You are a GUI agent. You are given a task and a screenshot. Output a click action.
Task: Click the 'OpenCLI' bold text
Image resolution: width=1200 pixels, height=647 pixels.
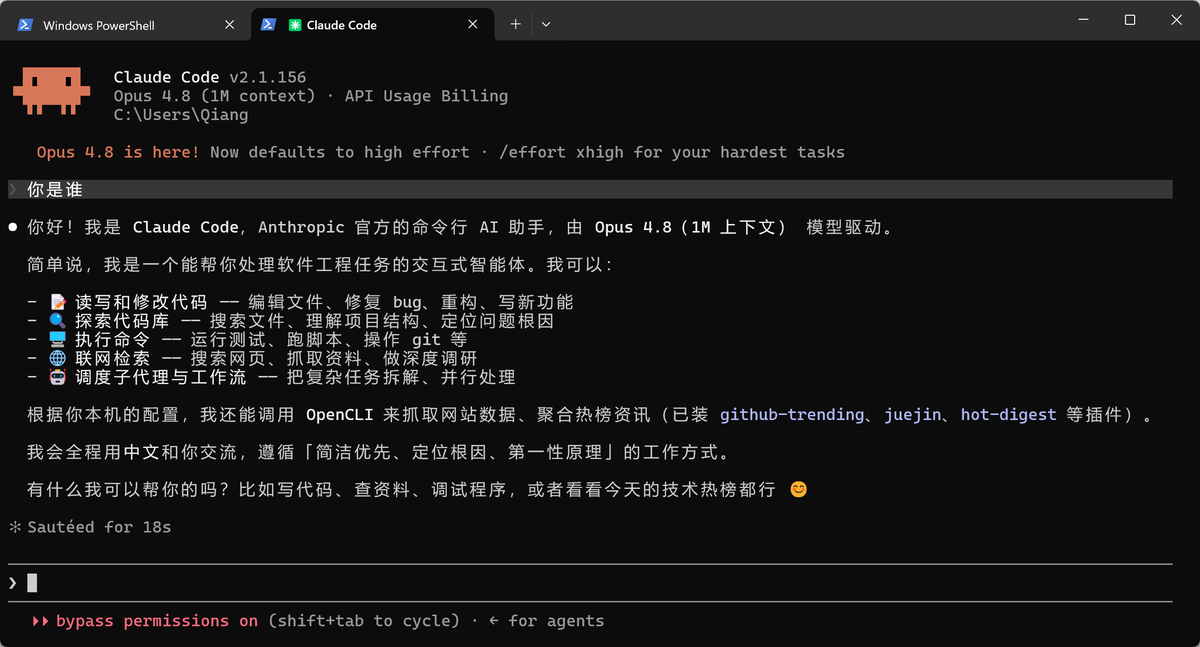[x=339, y=414]
